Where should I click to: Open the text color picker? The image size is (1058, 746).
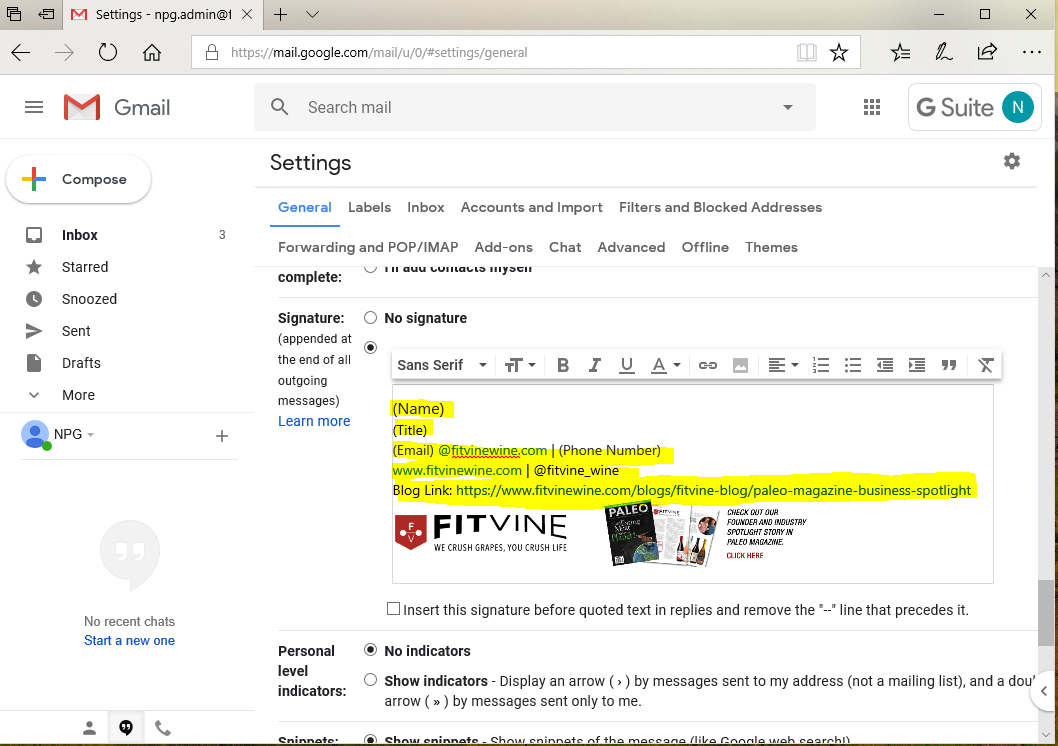[x=665, y=365]
